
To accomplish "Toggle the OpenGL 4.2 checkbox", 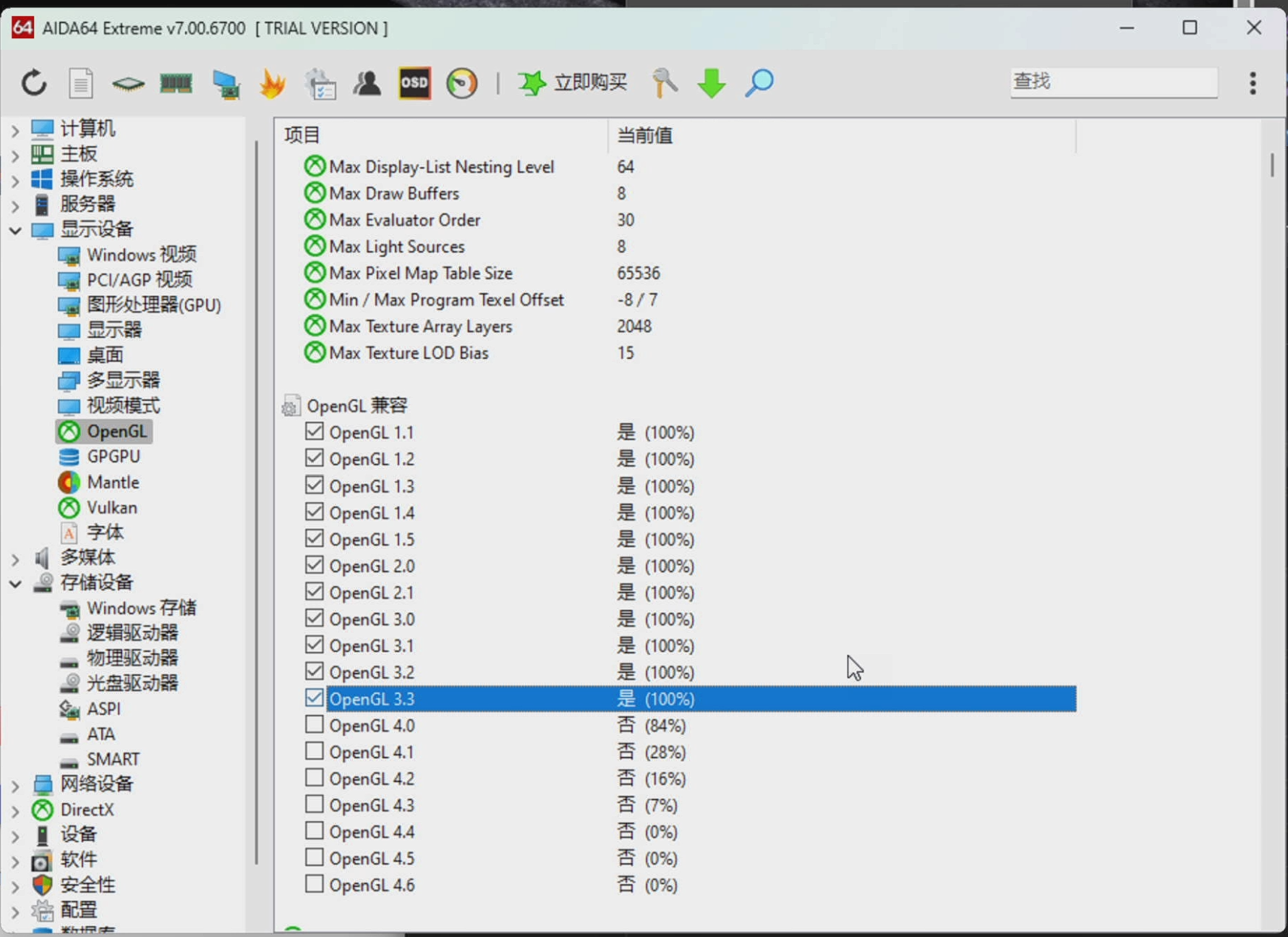I will tap(314, 778).
